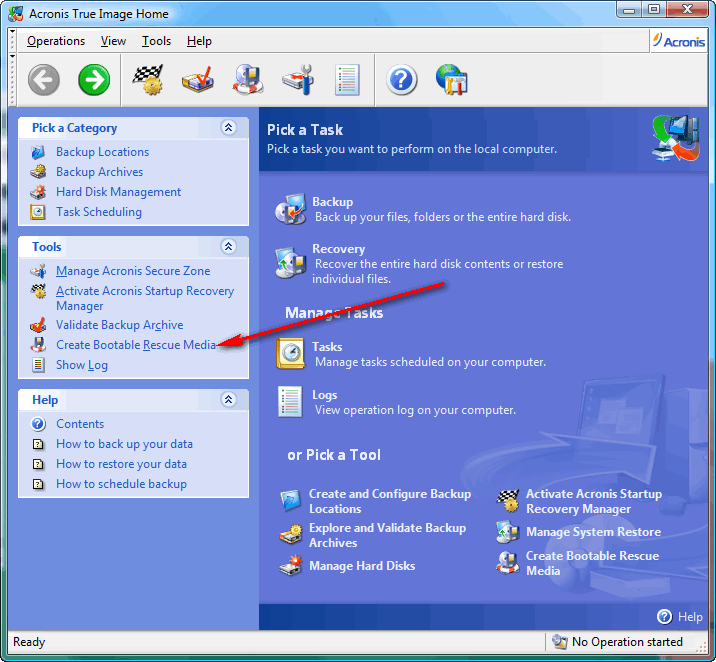Click the Create Bootable Rescue Media toolbar icon

pos(248,80)
